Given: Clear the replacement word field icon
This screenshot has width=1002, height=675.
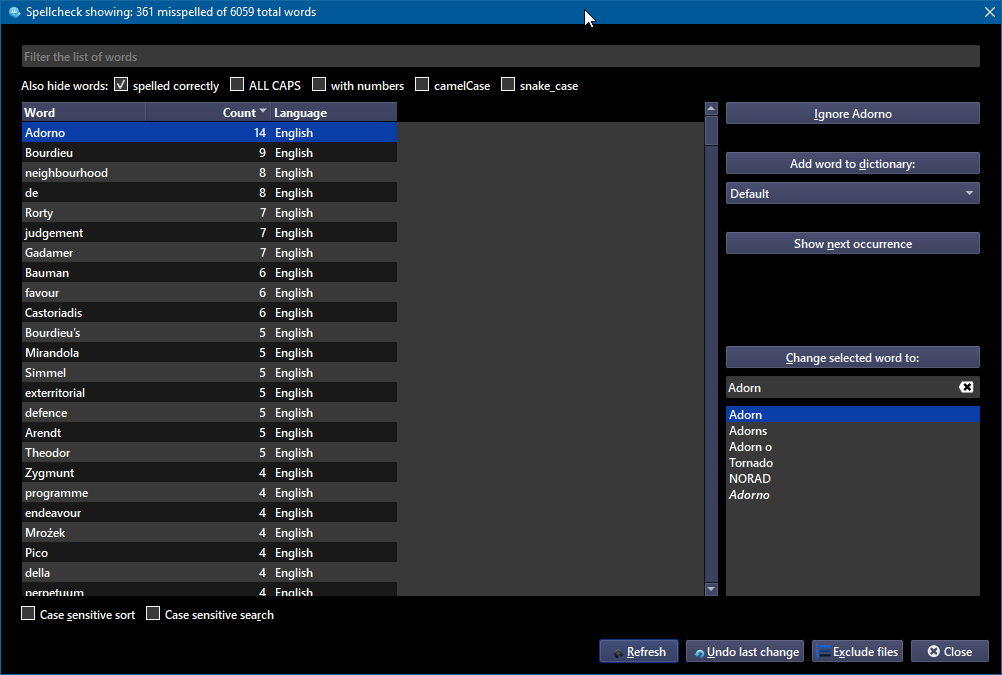Looking at the screenshot, I should click(966, 387).
